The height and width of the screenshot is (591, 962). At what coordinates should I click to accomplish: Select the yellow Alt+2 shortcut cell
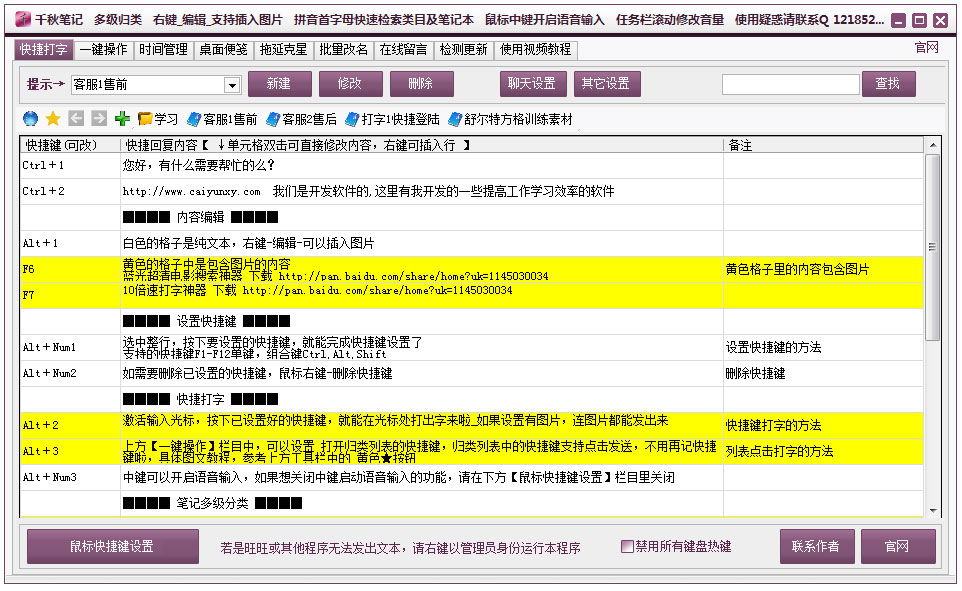pyautogui.click(x=71, y=425)
